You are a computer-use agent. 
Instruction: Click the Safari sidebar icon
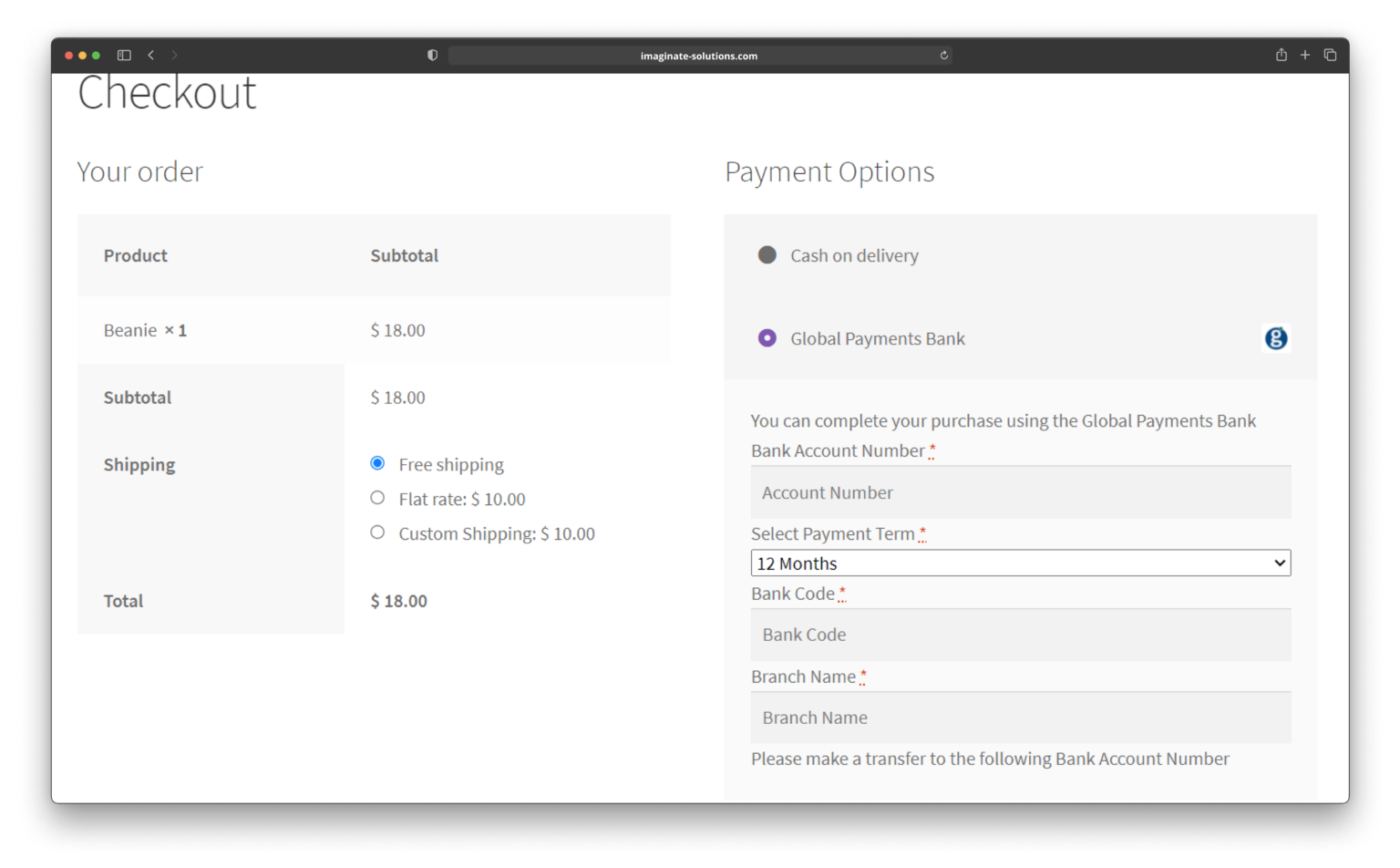click(124, 55)
